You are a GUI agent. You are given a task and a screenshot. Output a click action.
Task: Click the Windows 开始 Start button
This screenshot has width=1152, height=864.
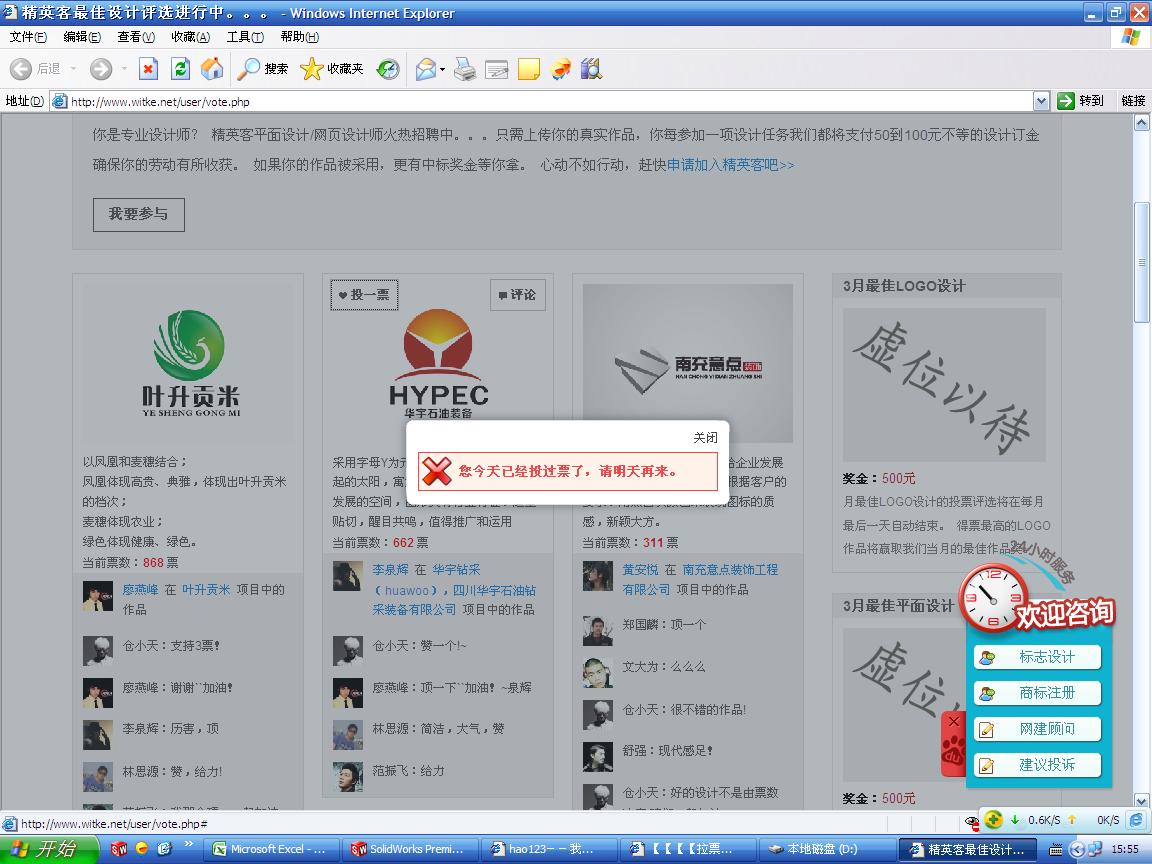coord(48,849)
